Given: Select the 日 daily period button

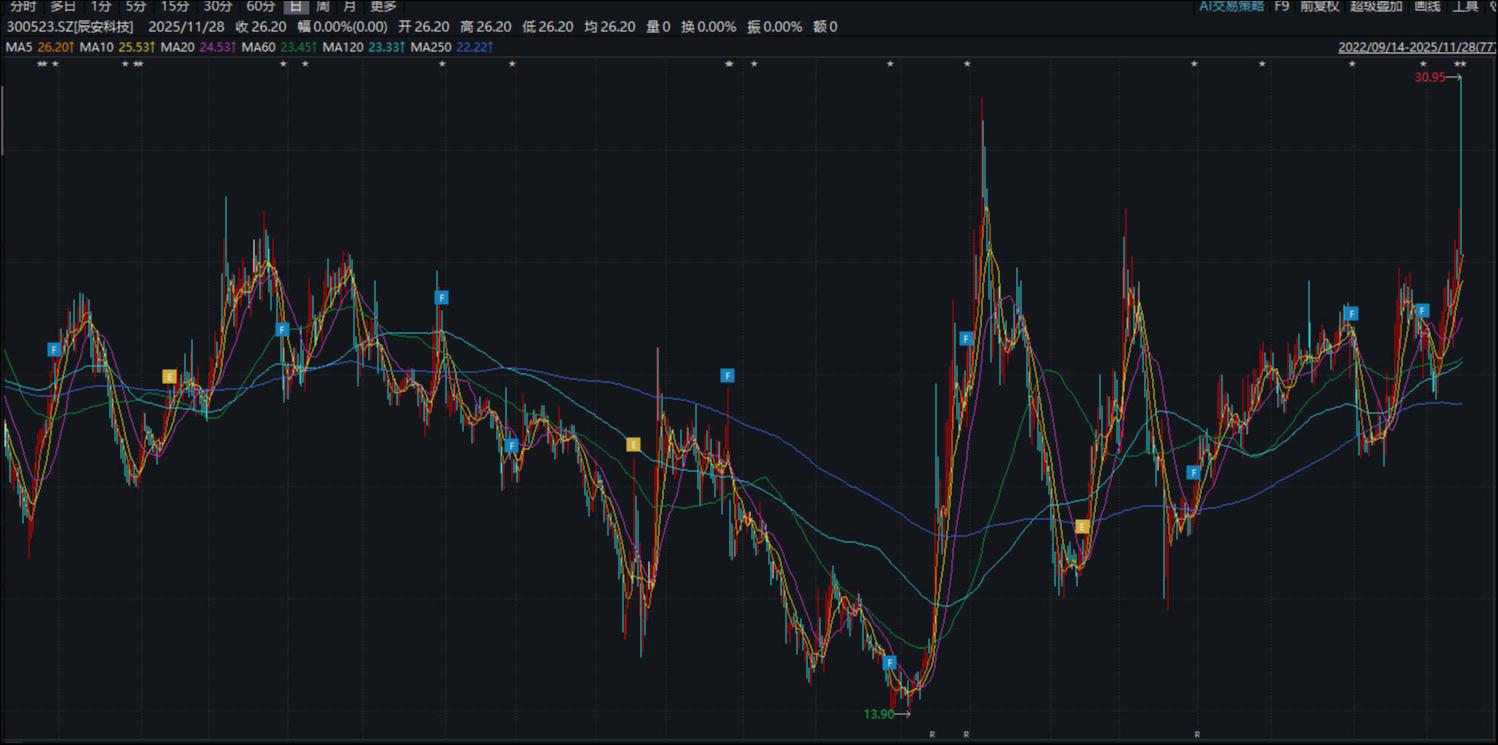Looking at the screenshot, I should coord(295,6).
